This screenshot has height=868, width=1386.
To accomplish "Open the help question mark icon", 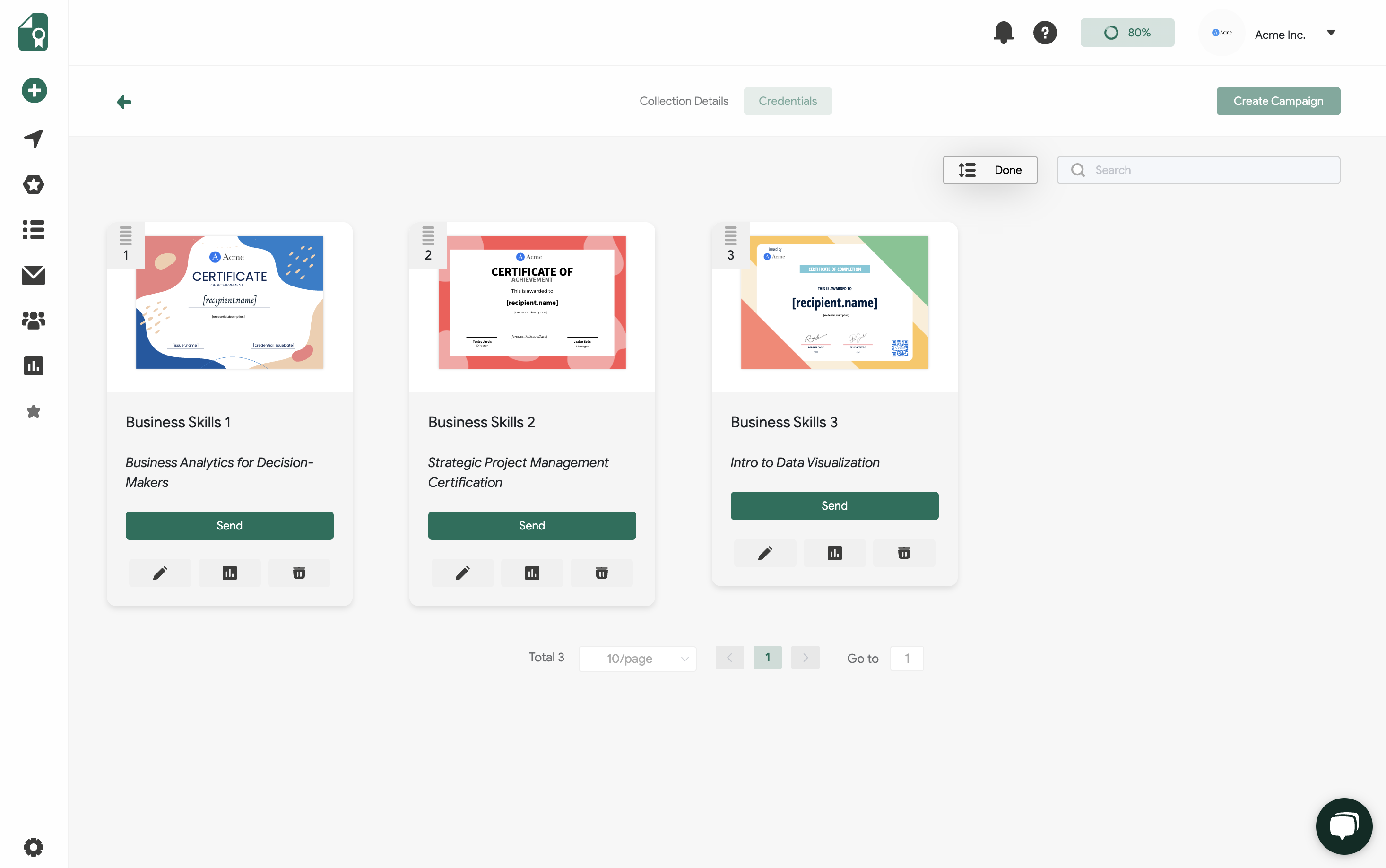I will [x=1045, y=33].
